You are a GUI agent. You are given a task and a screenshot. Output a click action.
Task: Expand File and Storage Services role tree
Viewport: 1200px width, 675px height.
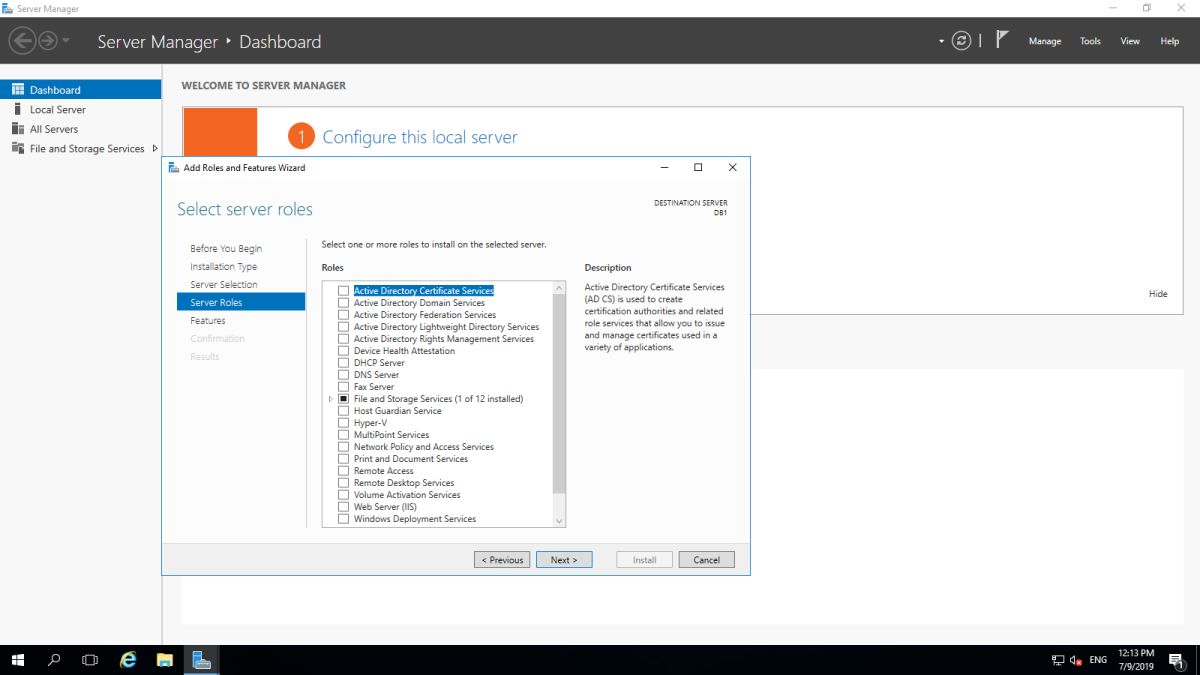pyautogui.click(x=331, y=399)
